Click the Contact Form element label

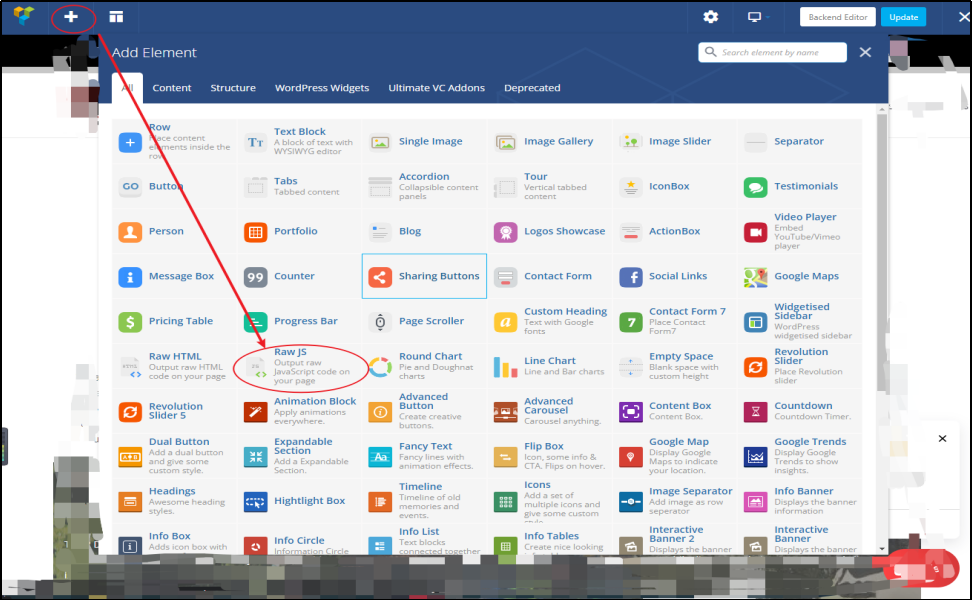click(558, 276)
